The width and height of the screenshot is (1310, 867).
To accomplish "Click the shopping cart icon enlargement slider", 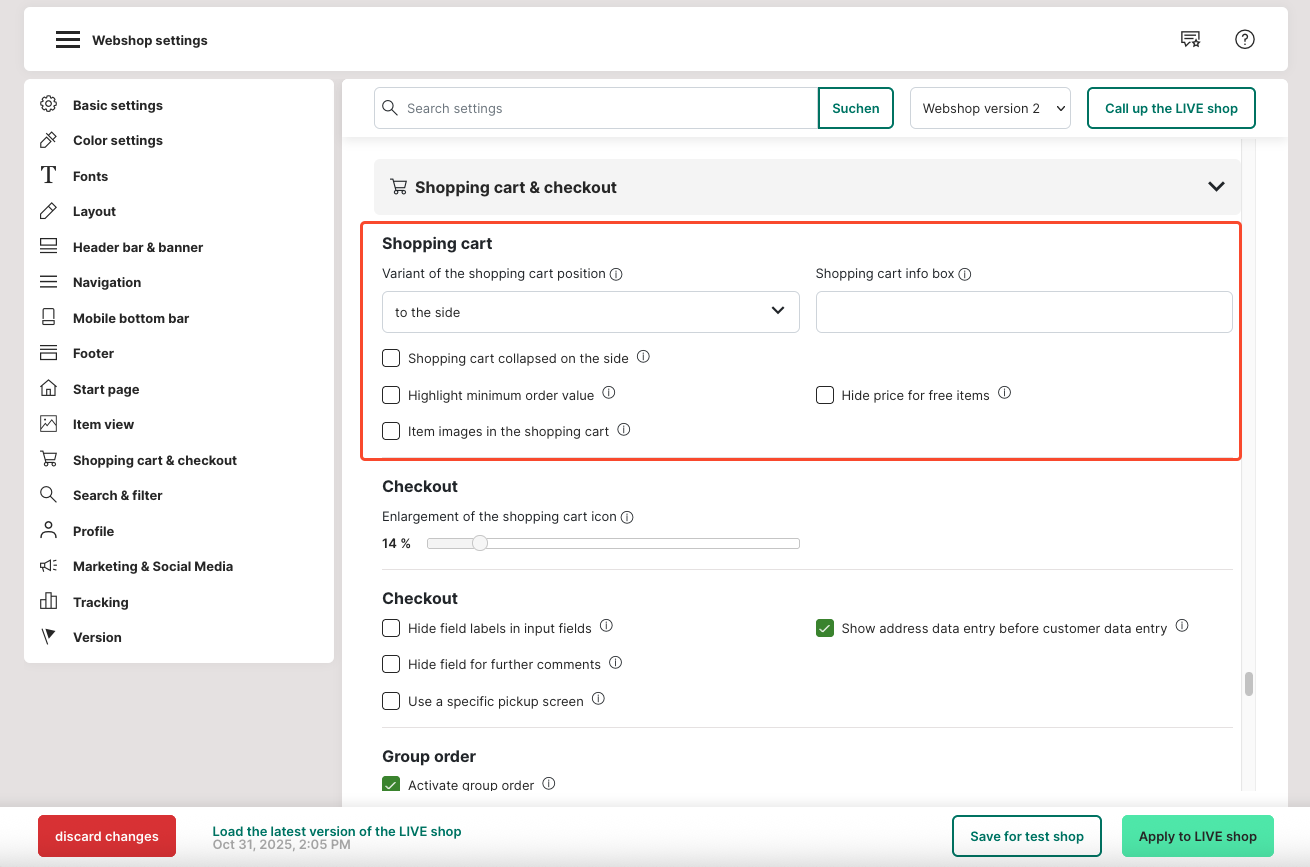I will coord(612,544).
